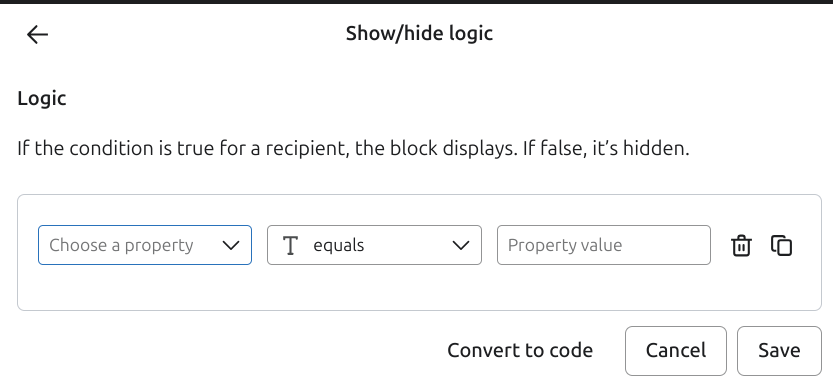Delete the condition with the trash icon
Image resolution: width=833 pixels, height=388 pixels.
(x=741, y=246)
